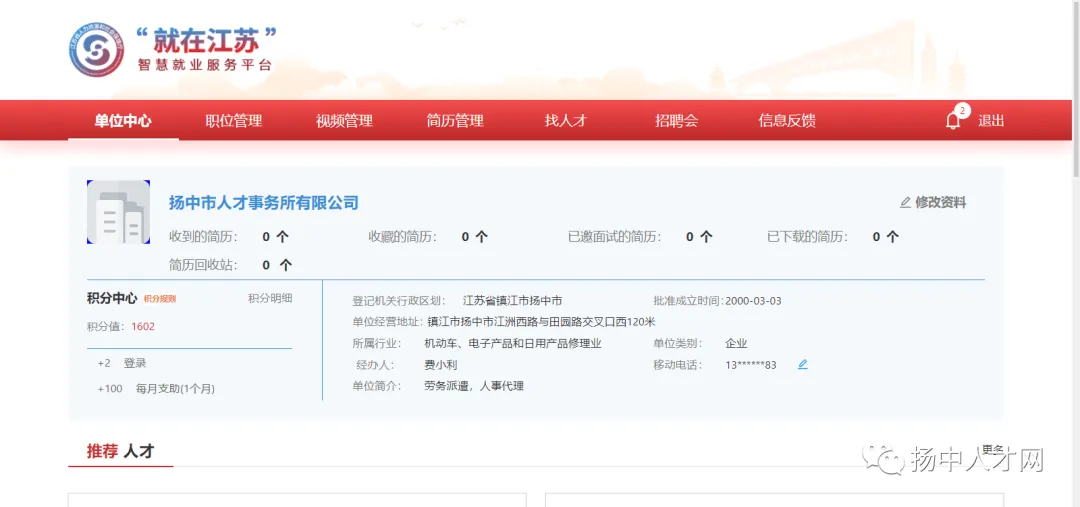Viewport: 1080px width, 507px height.
Task: Click the page vertical scrollbar
Action: (1075, 90)
